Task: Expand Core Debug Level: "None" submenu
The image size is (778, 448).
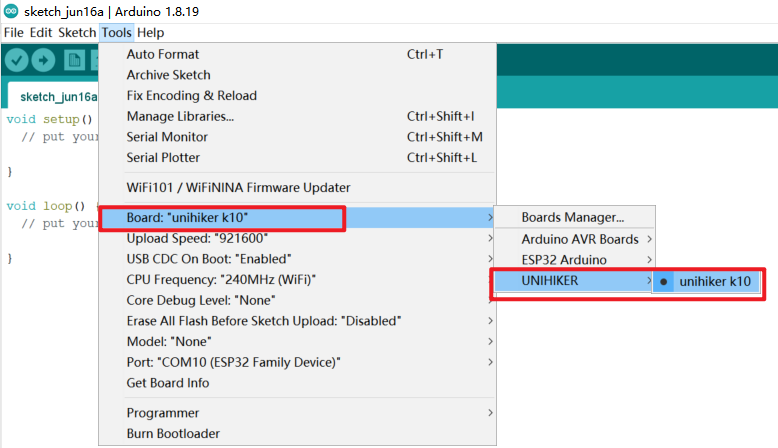Action: (x=297, y=301)
